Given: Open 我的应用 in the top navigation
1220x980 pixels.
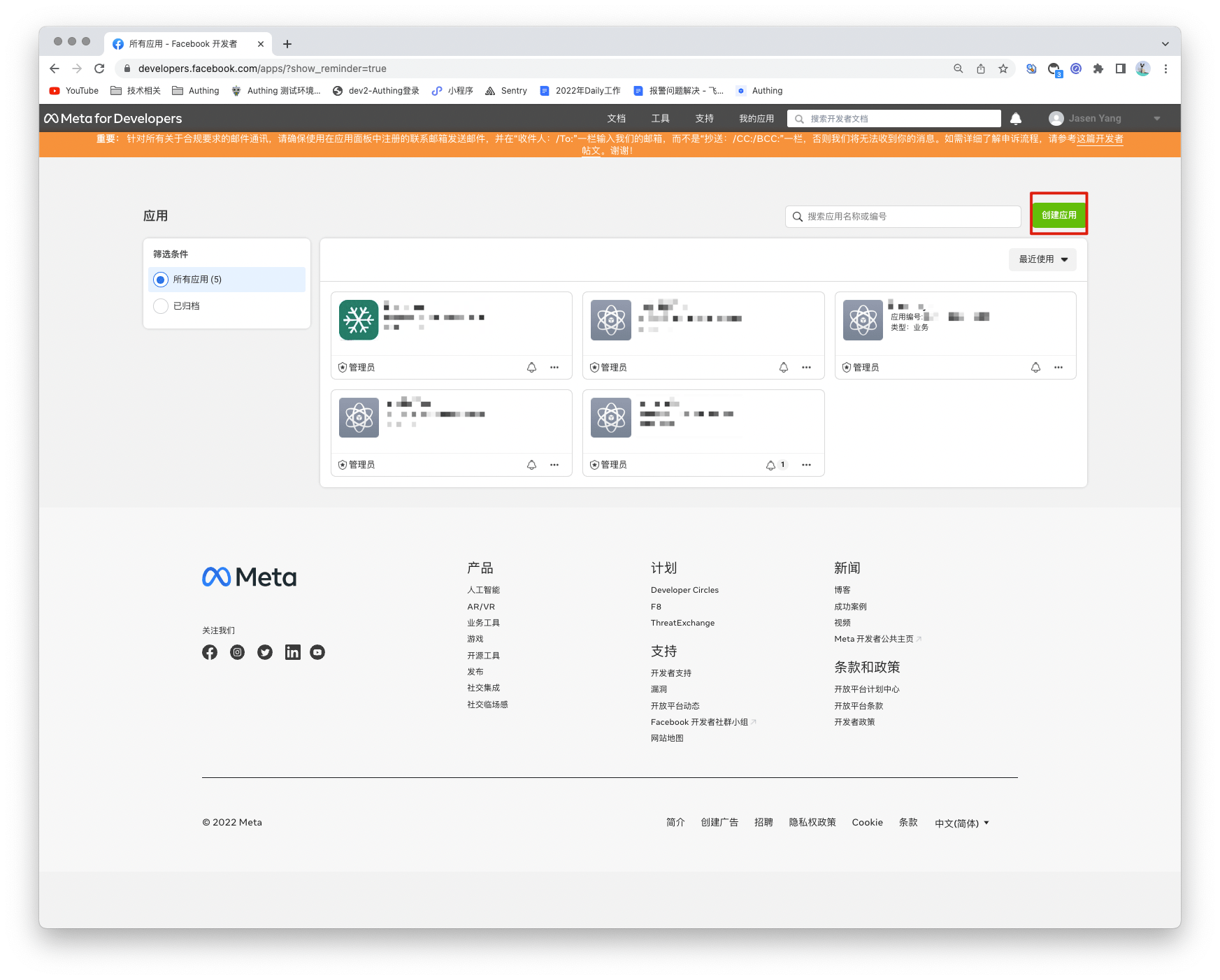Looking at the screenshot, I should coord(756,119).
